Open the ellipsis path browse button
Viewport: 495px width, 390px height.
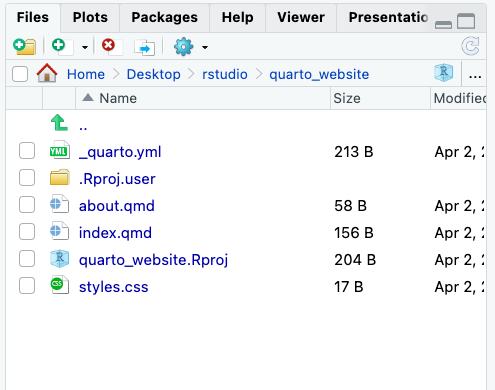(475, 74)
